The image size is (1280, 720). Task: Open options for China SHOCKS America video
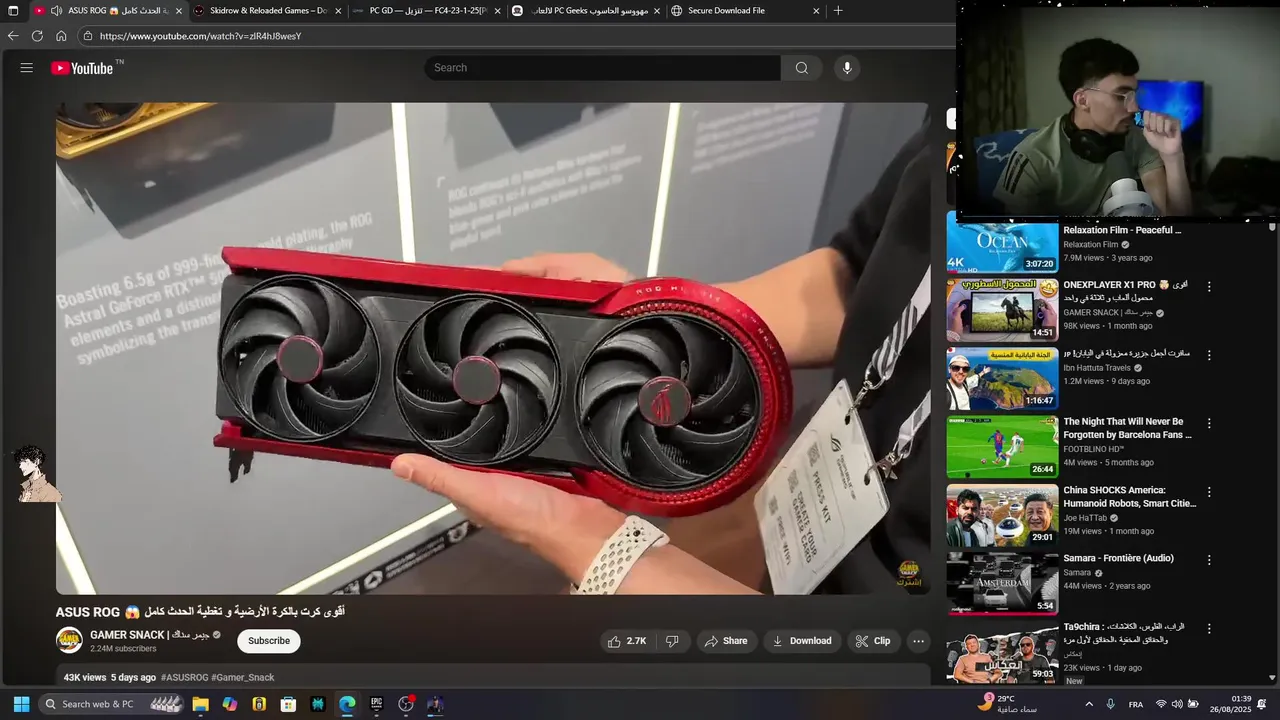coord(1209,492)
